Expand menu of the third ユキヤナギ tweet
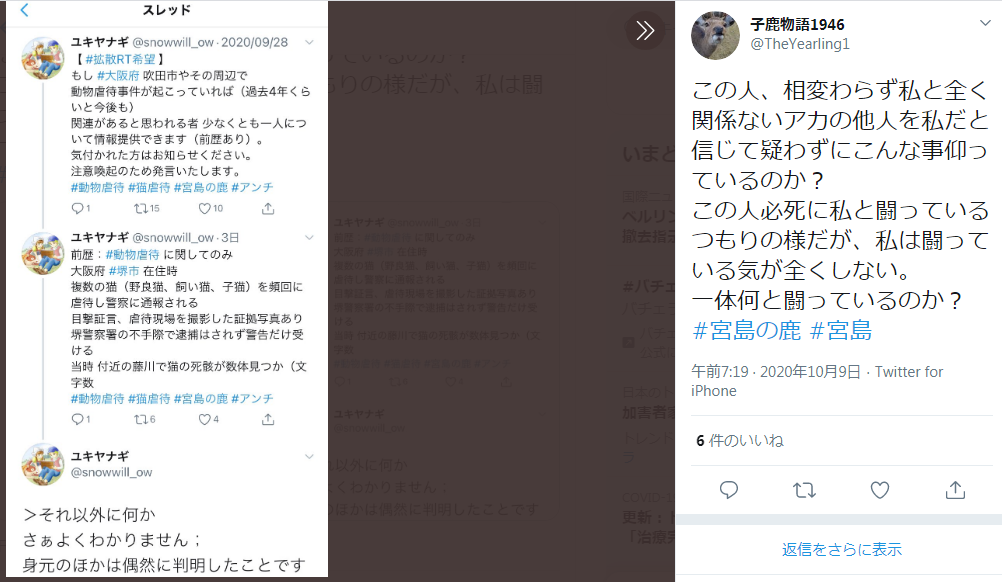The width and height of the screenshot is (1002, 582). 309,456
